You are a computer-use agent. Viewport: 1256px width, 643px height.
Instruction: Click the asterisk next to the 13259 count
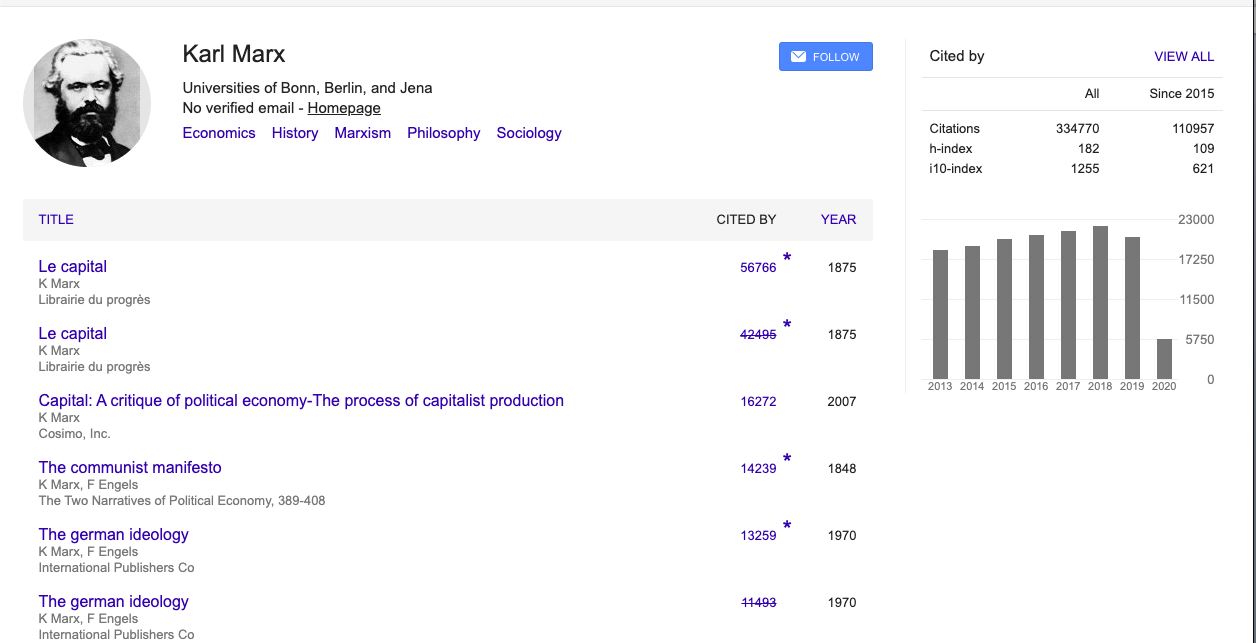click(x=787, y=527)
